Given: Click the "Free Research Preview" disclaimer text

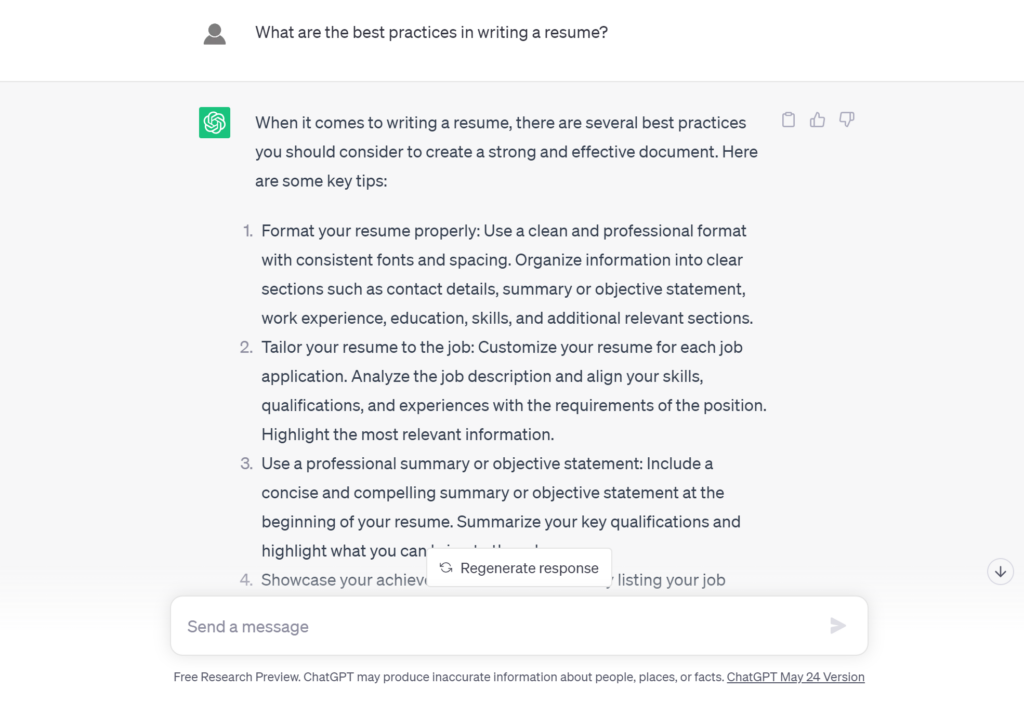Looking at the screenshot, I should coord(449,677).
